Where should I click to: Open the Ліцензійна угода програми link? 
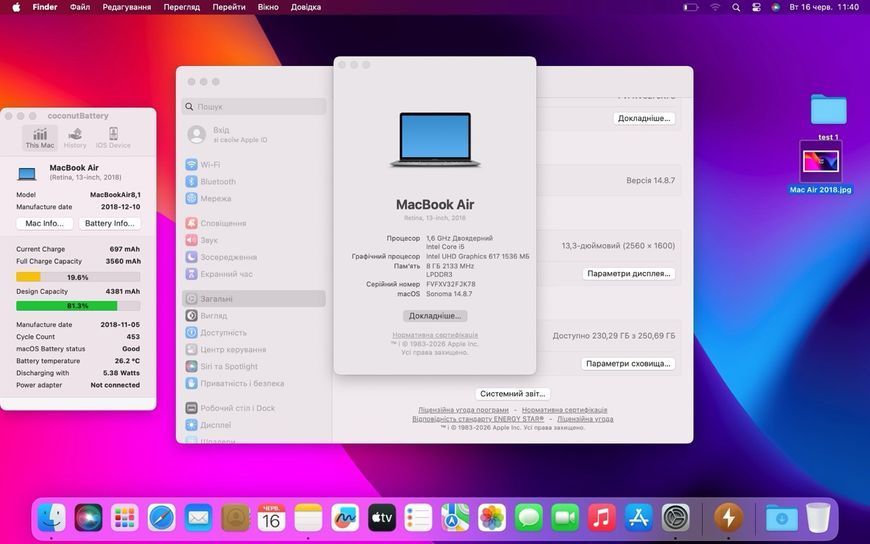tap(463, 410)
